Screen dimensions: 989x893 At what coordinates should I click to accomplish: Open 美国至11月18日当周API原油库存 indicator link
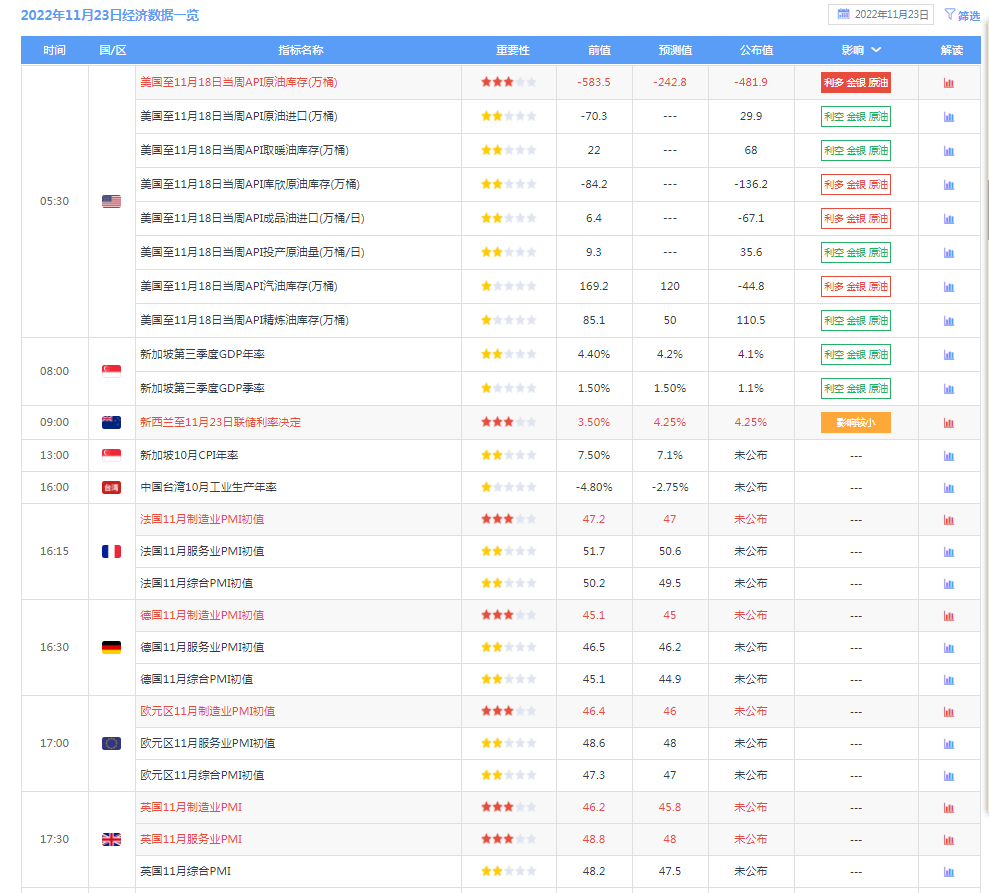[x=238, y=83]
